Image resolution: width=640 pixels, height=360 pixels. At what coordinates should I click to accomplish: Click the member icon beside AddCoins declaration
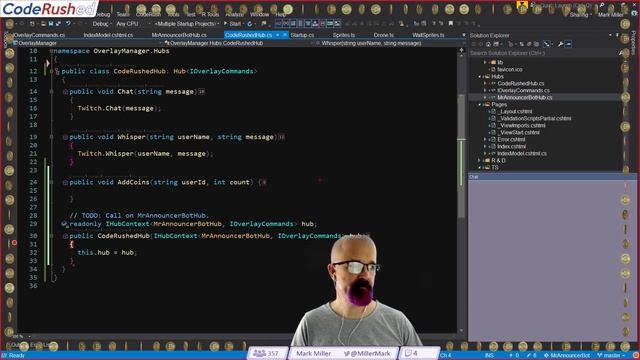pyautogui.click(x=65, y=182)
